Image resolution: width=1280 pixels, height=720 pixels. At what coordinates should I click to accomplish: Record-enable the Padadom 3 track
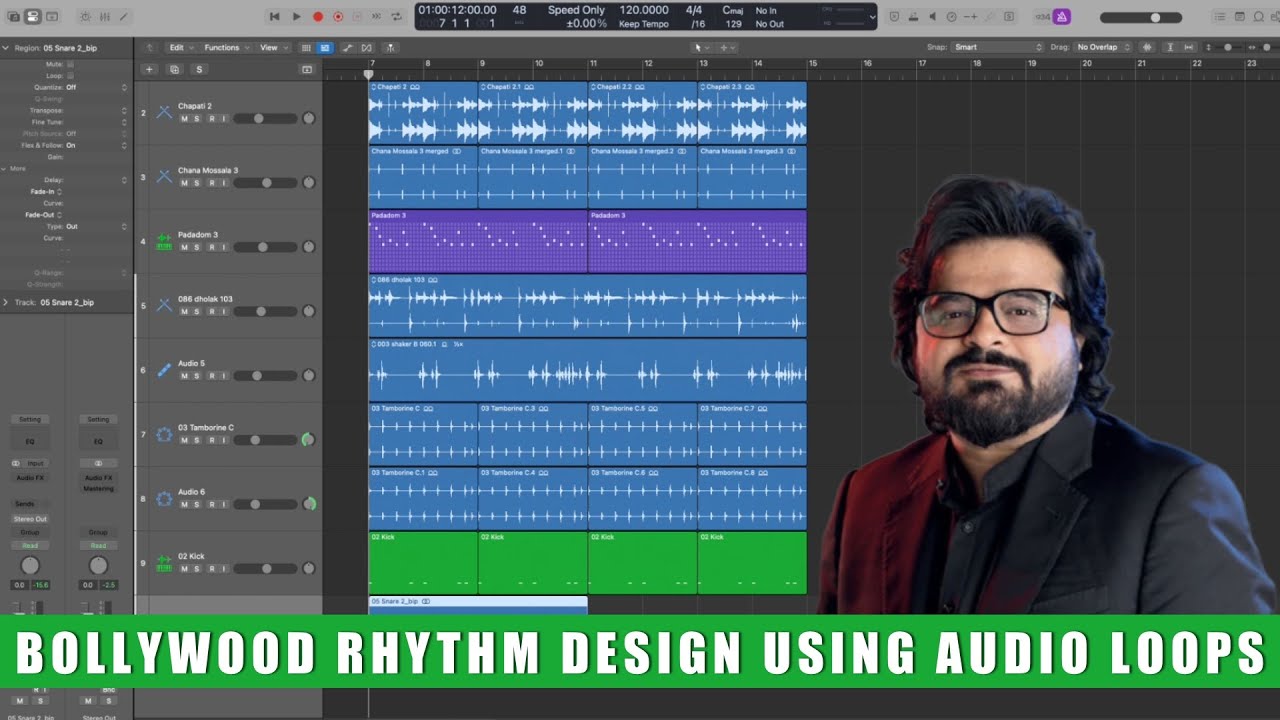coord(210,247)
